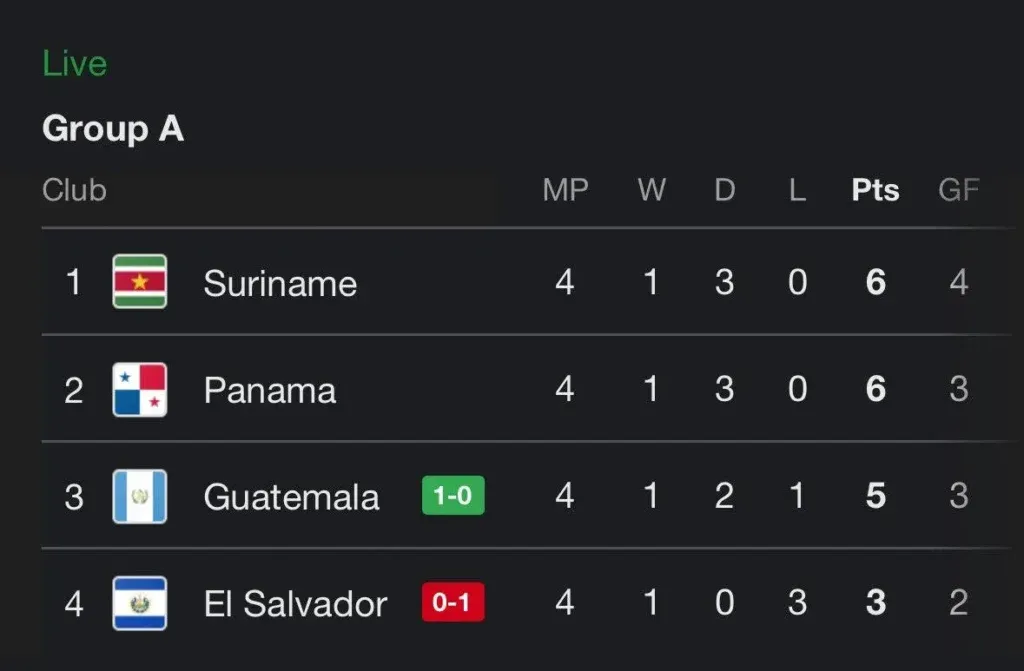Click the El Salvador flag icon
The height and width of the screenshot is (671, 1024).
140,603
